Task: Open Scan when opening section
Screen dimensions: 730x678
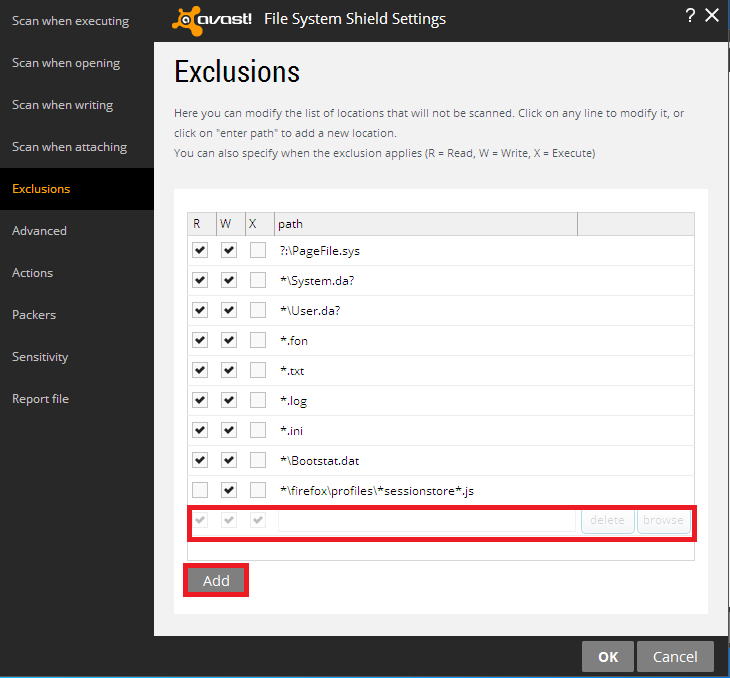Action: (66, 63)
